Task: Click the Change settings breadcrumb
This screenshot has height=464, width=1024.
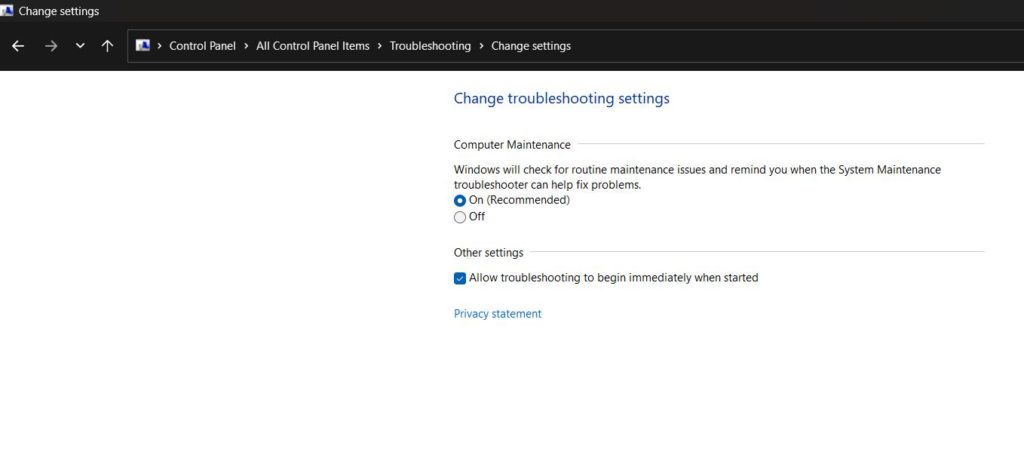Action: coord(531,46)
